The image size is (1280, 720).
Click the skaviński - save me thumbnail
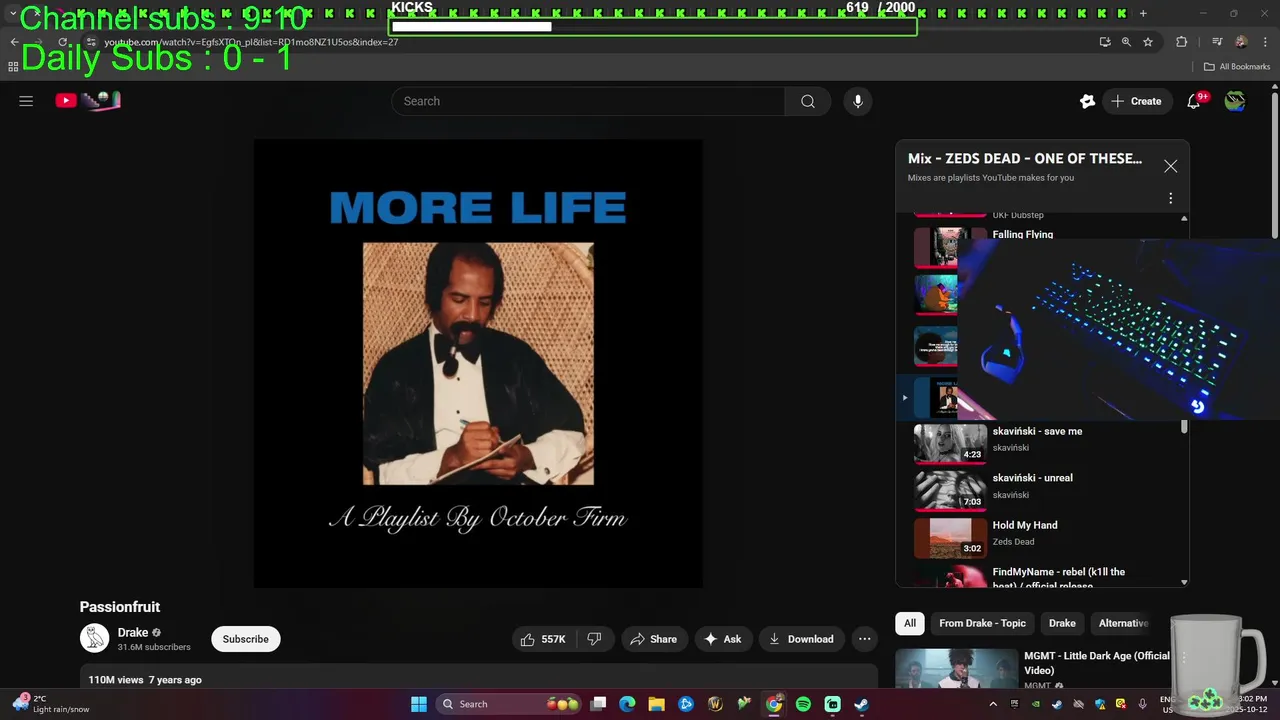tap(950, 444)
